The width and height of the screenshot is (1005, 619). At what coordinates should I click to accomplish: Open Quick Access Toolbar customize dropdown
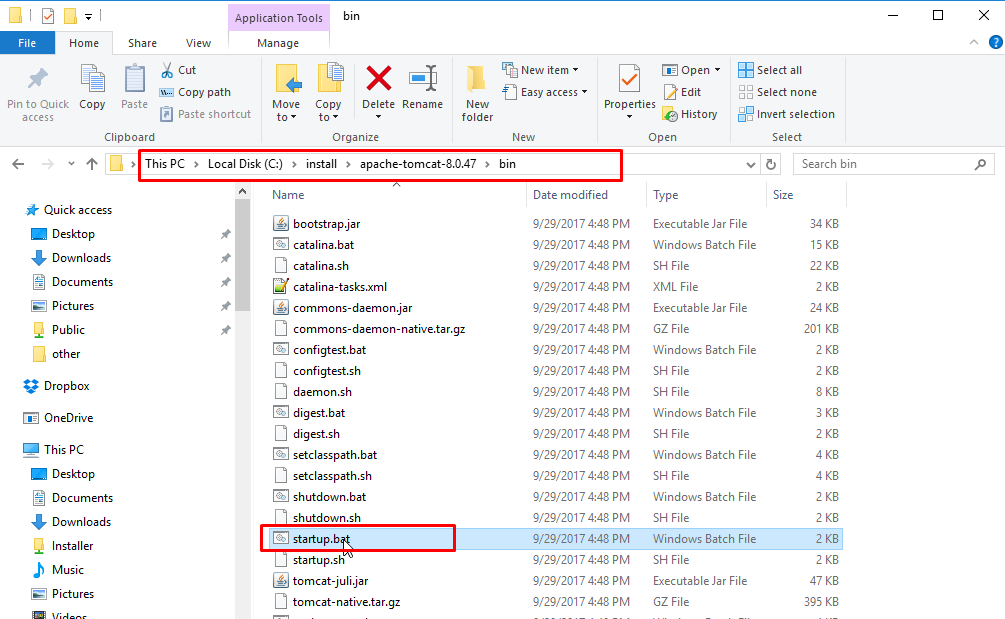click(88, 16)
